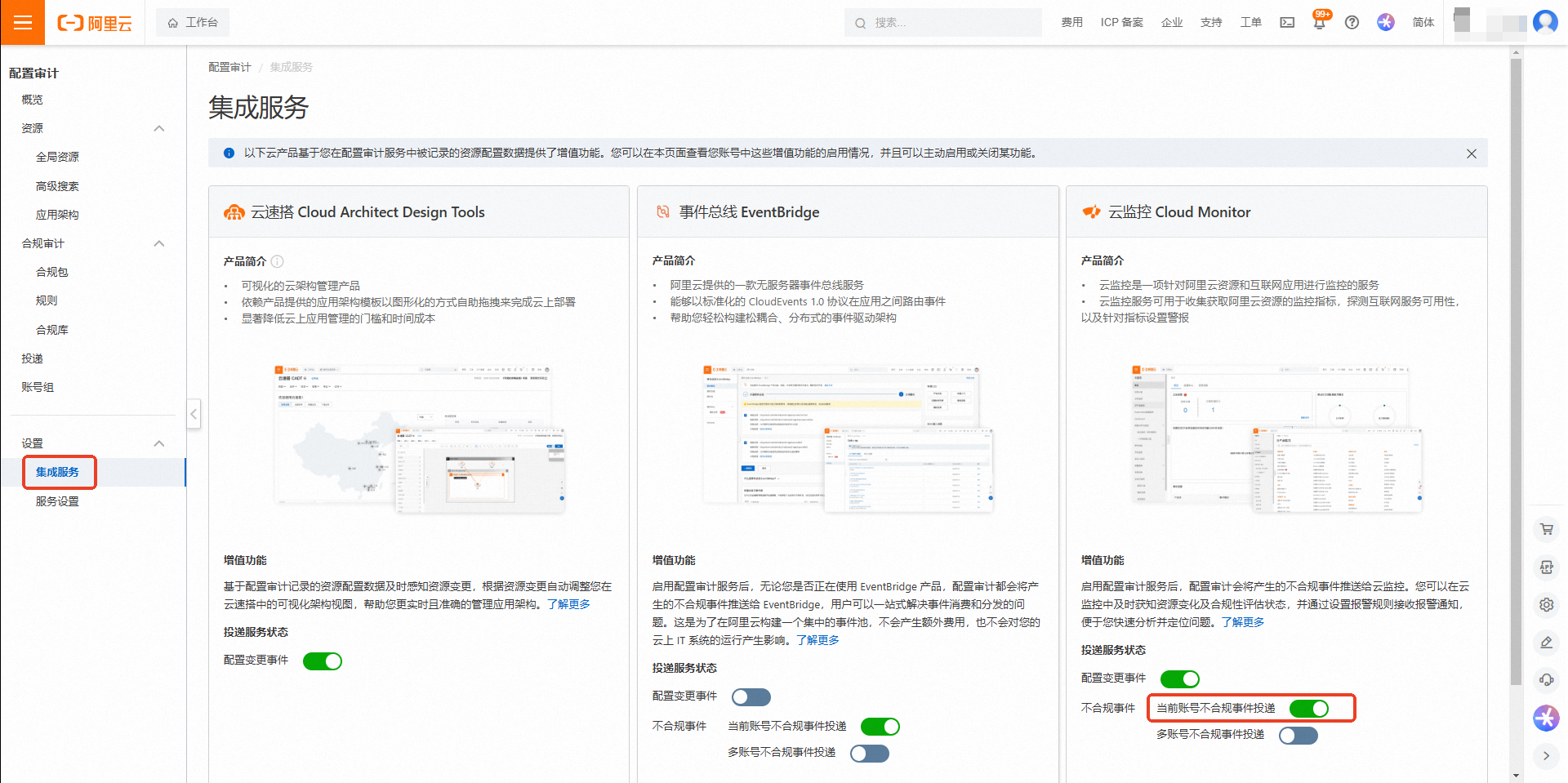Open the 企业 menu
Image resolution: width=1568 pixels, height=783 pixels.
click(x=1172, y=23)
